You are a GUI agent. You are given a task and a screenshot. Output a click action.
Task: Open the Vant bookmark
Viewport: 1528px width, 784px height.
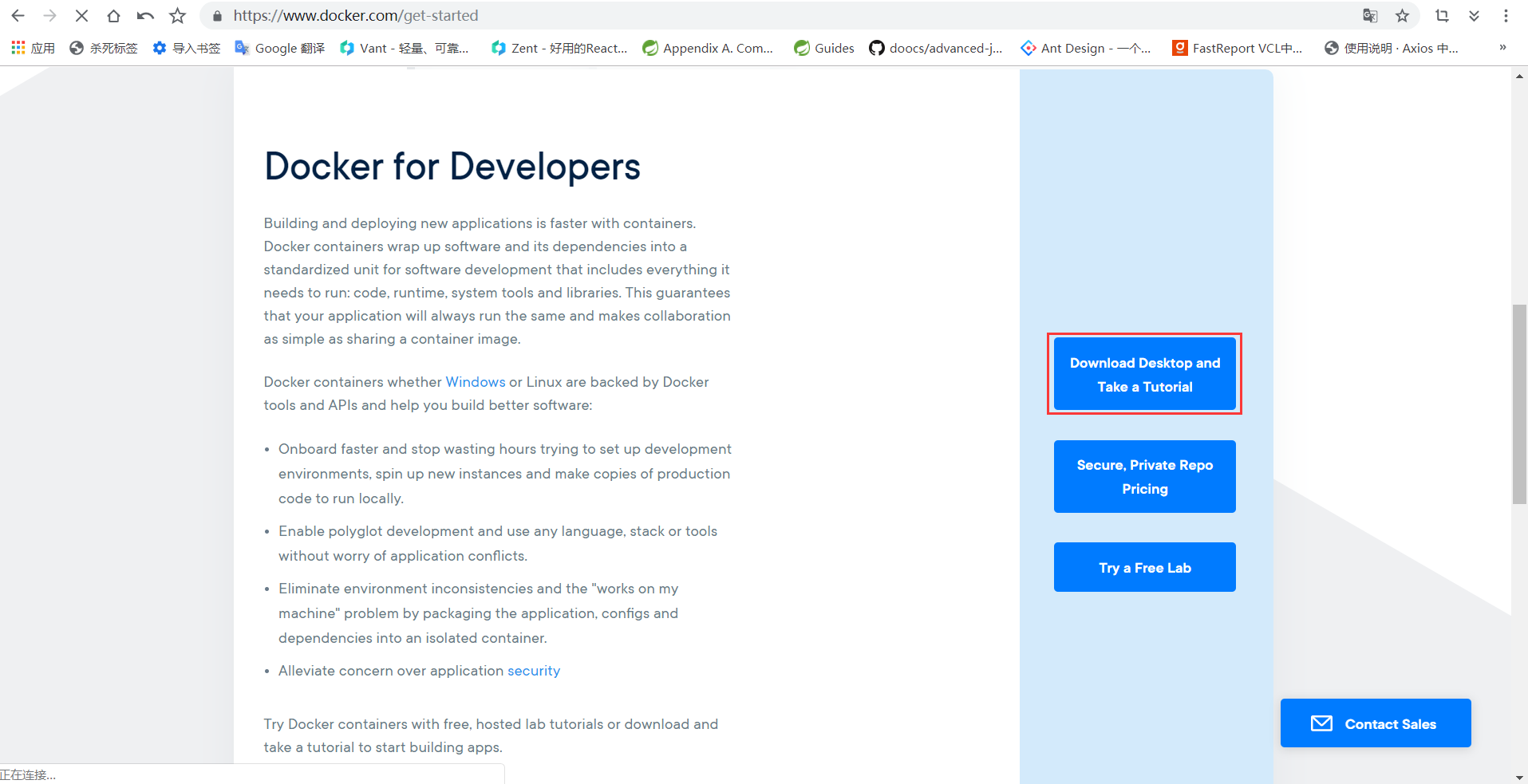(x=404, y=48)
